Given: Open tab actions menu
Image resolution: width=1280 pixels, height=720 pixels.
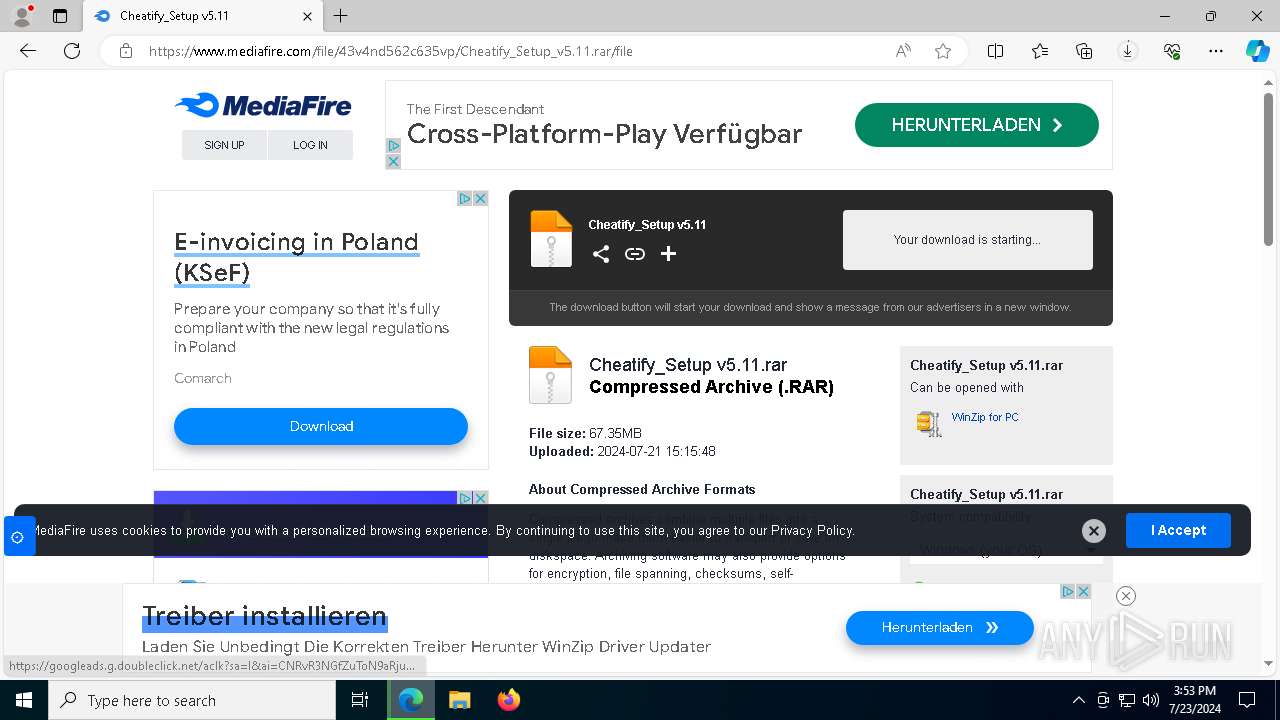Looking at the screenshot, I should 60,16.
